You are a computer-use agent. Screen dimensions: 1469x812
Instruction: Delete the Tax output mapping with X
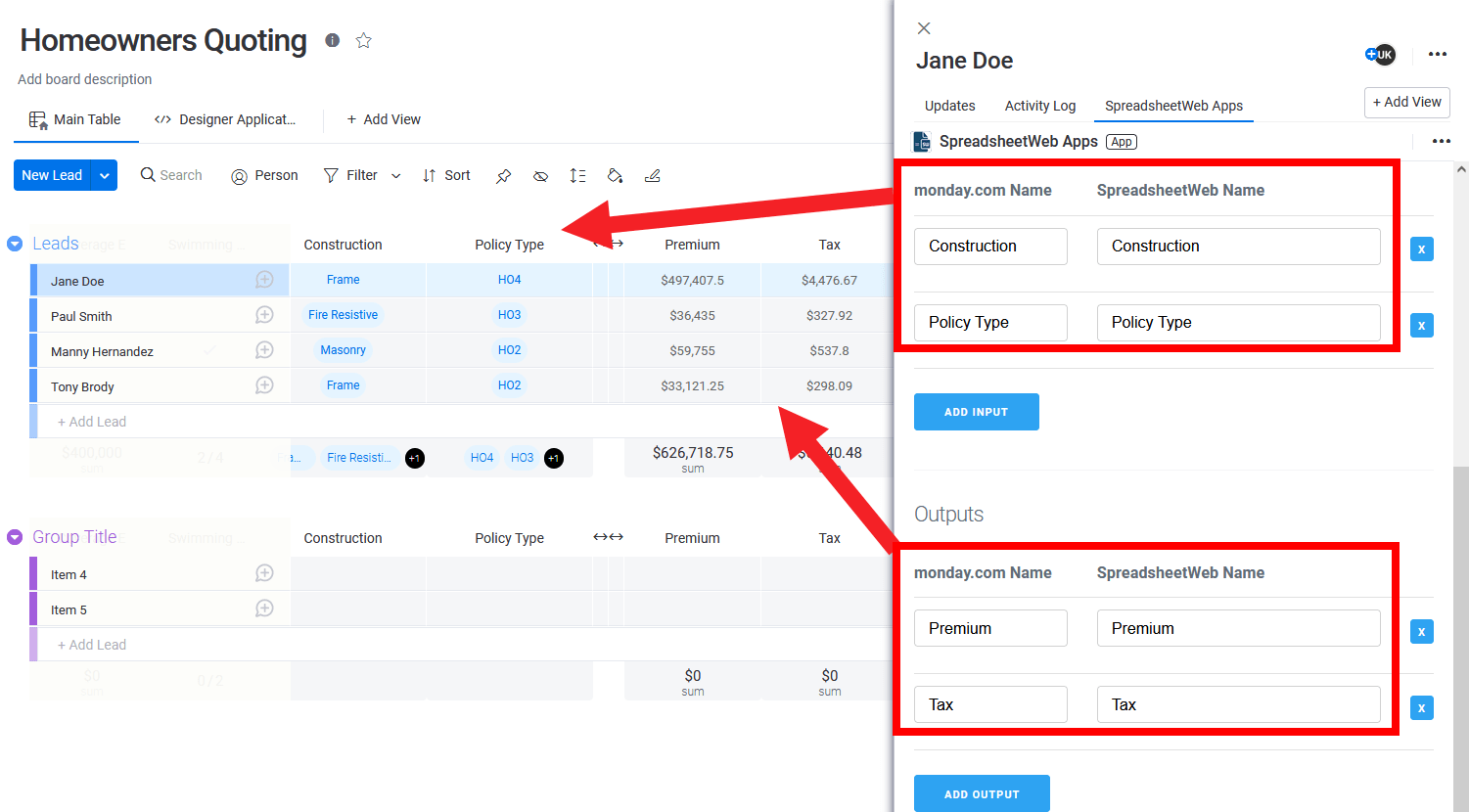[1421, 708]
